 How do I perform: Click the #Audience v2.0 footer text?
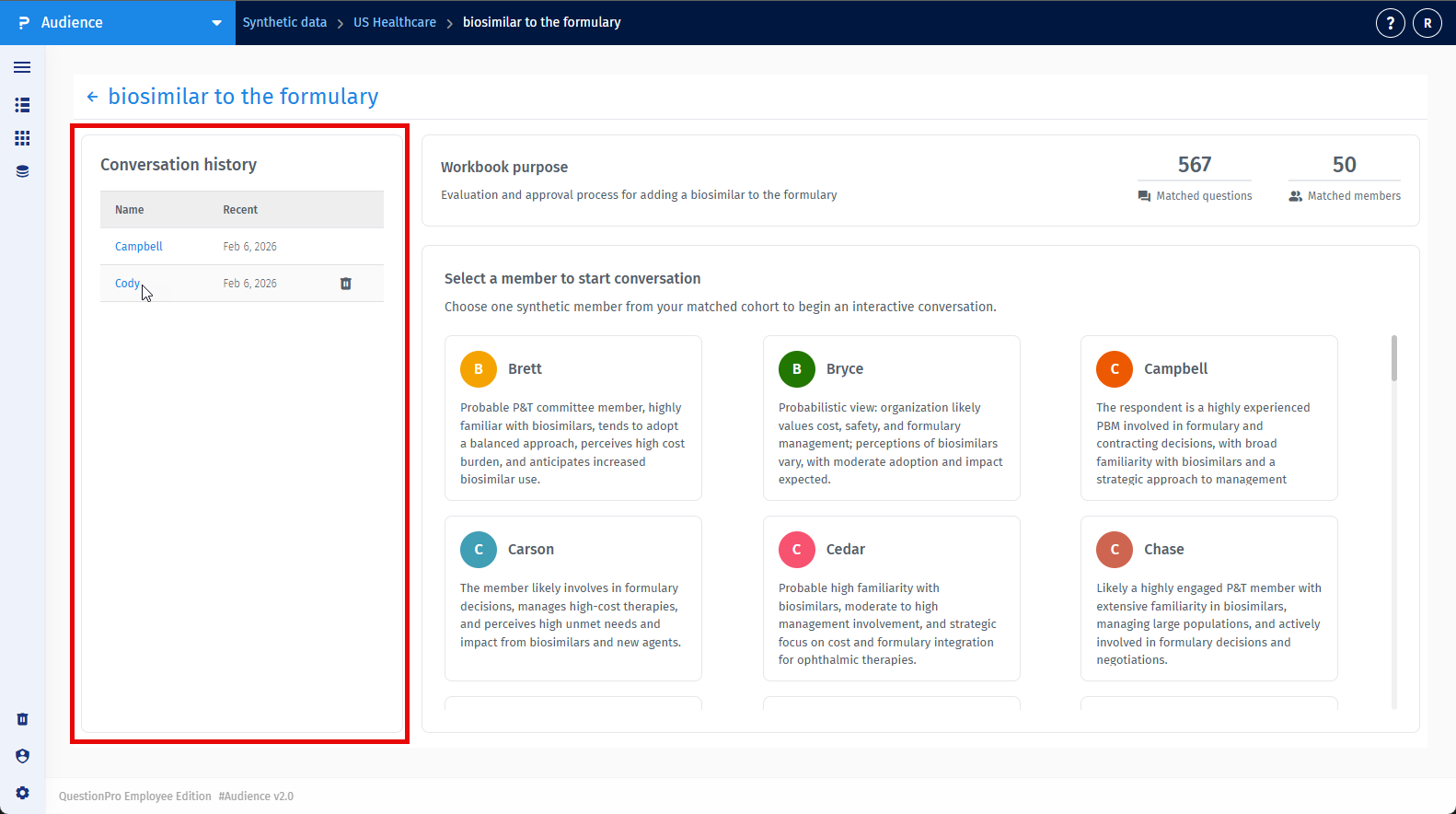click(256, 797)
